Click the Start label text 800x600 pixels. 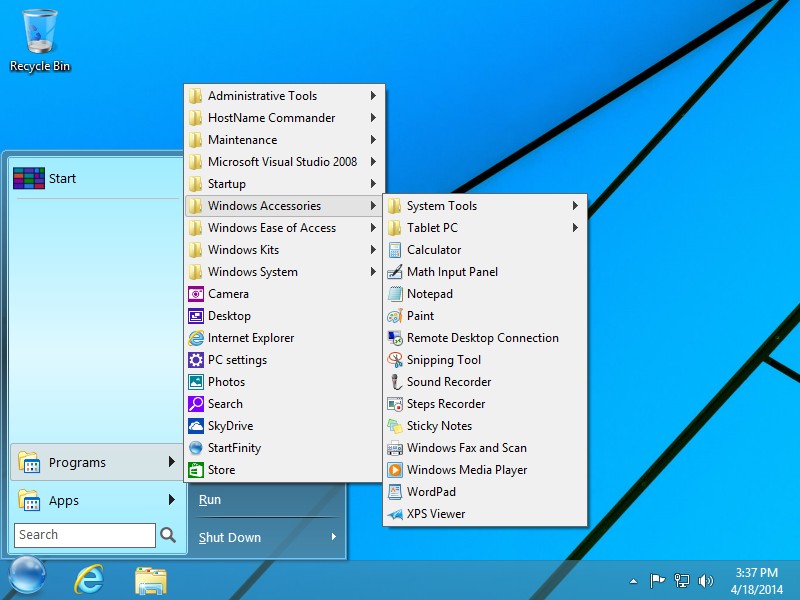pos(62,179)
